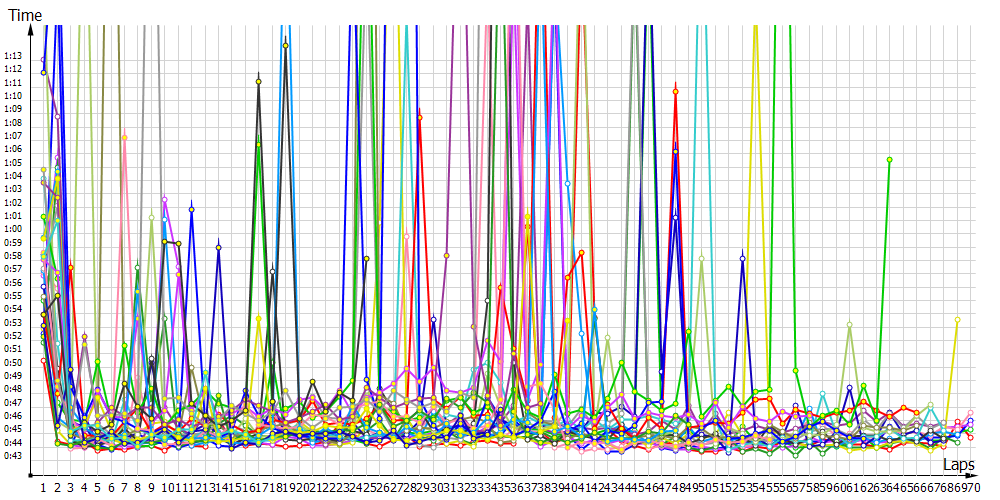The height and width of the screenshot is (500, 1000).
Task: Click the red peak marker at lap 29
Action: [x=420, y=118]
